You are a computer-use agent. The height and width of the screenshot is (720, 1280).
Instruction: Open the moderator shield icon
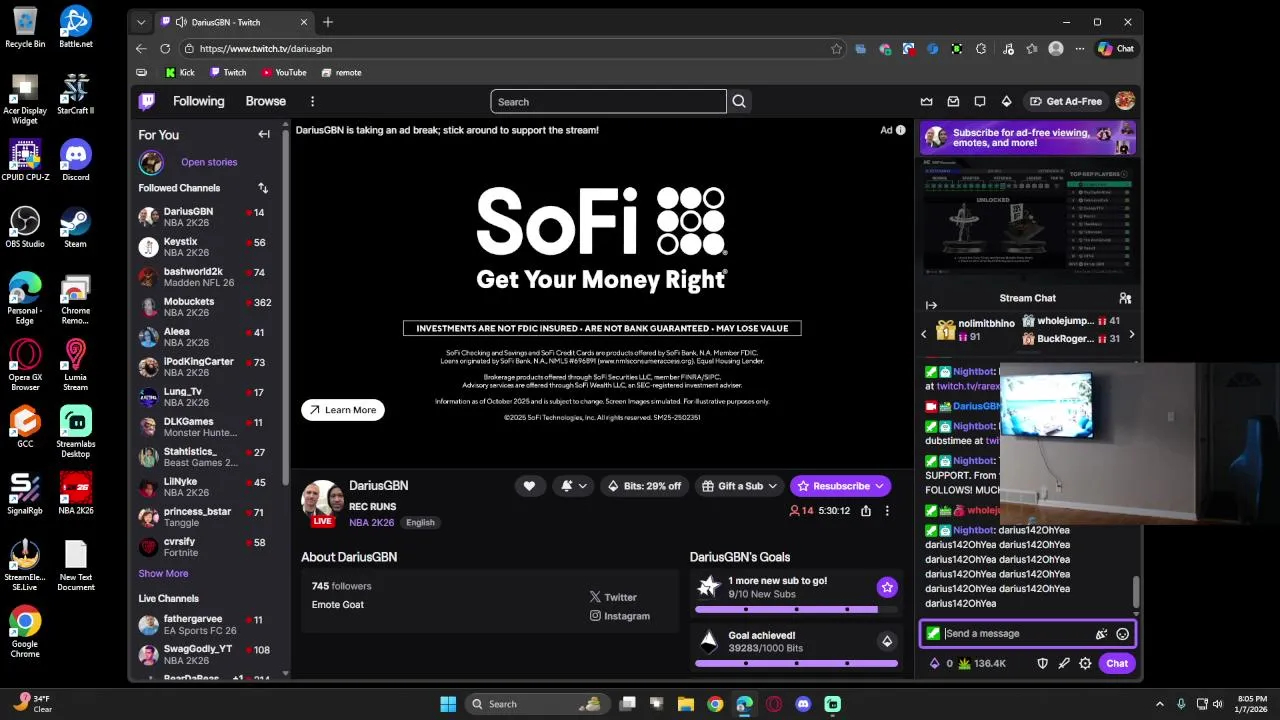point(1042,663)
